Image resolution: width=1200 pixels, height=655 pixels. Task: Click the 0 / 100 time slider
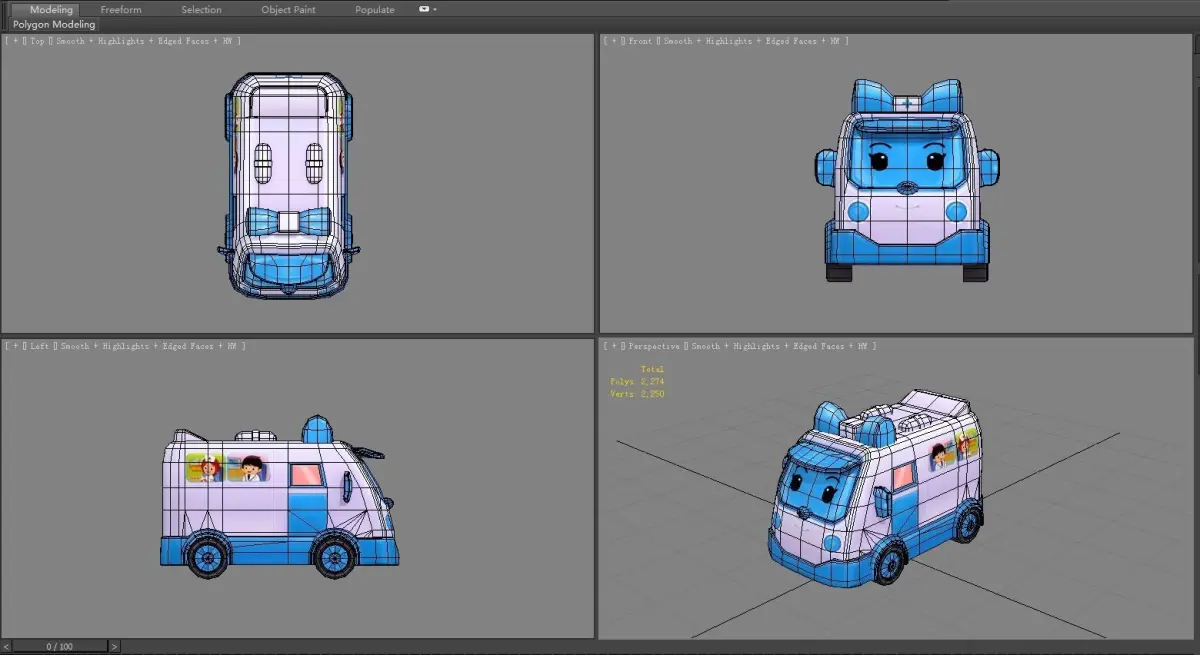60,647
